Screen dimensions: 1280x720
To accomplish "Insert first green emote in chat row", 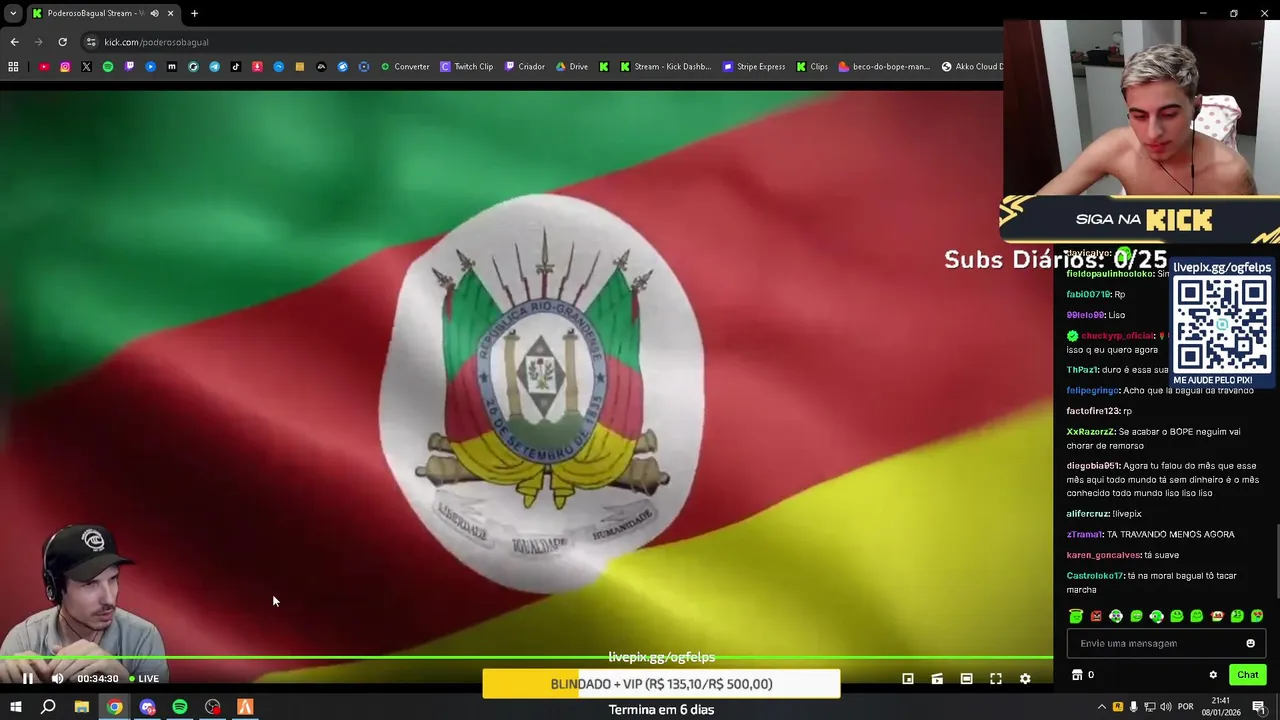I will tap(1076, 616).
